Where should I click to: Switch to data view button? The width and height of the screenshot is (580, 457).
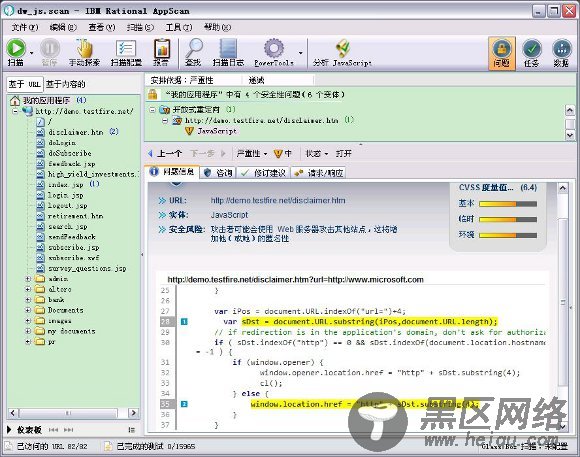pos(562,53)
